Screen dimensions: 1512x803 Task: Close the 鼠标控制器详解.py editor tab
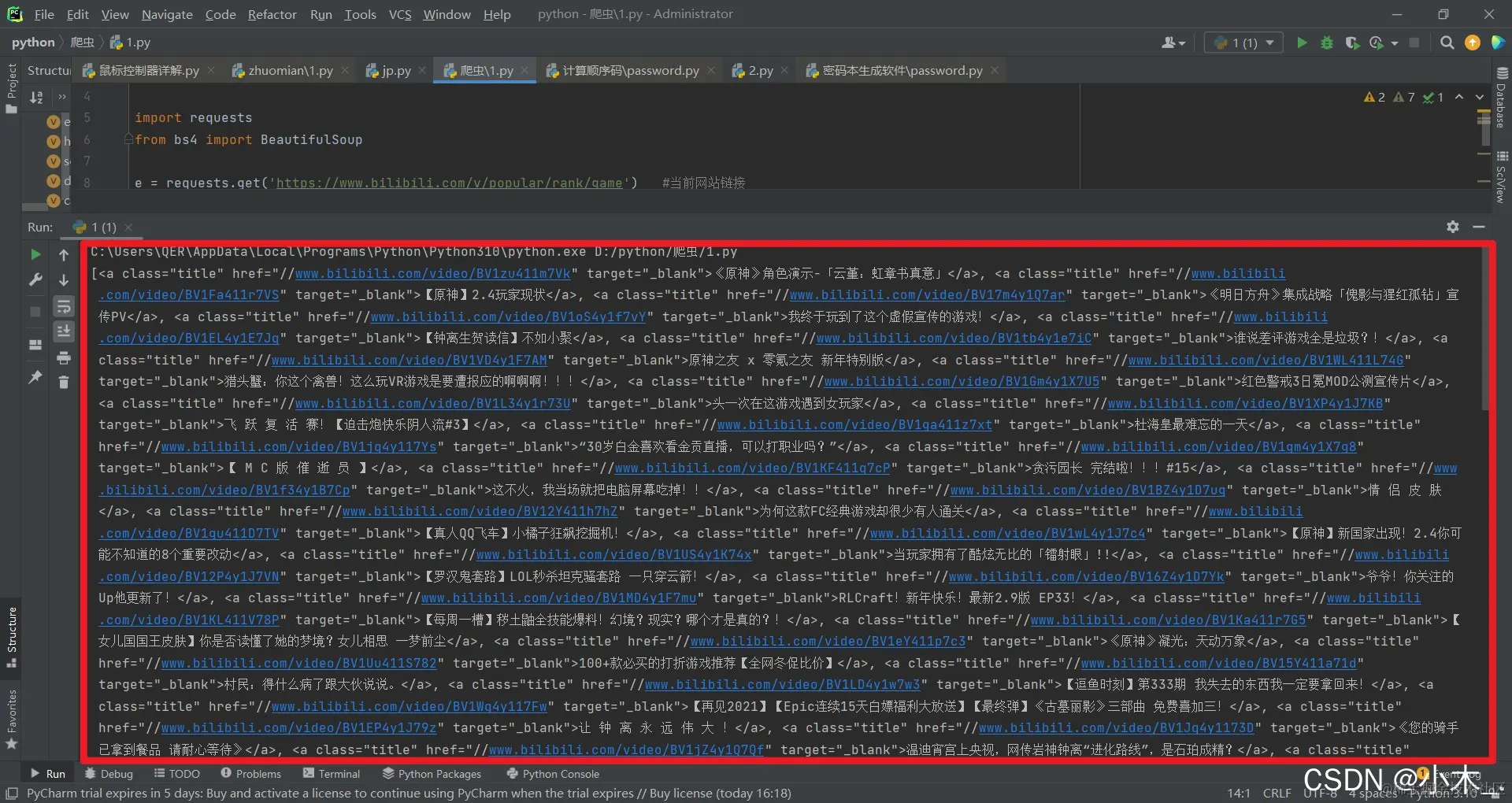(211, 71)
